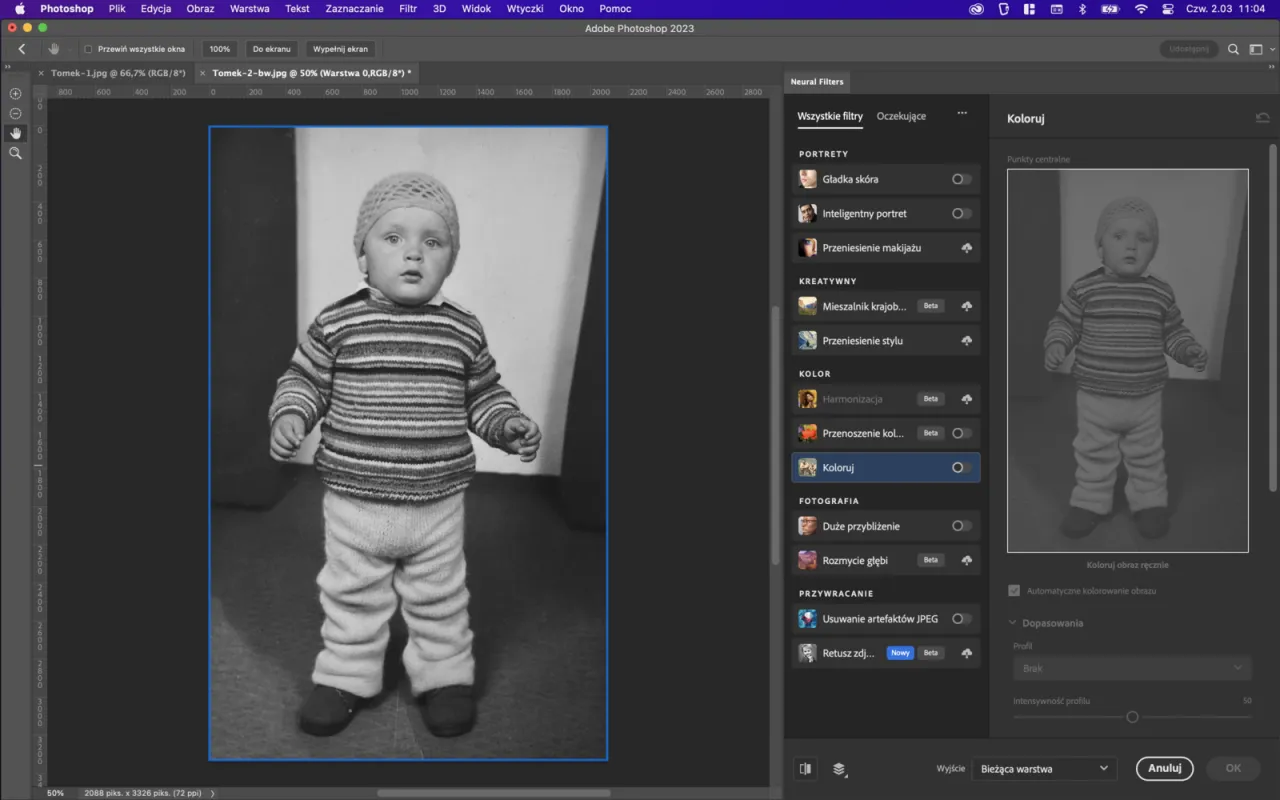This screenshot has height=800, width=1280.
Task: Switch to the Oczekujące tab
Action: pos(901,116)
